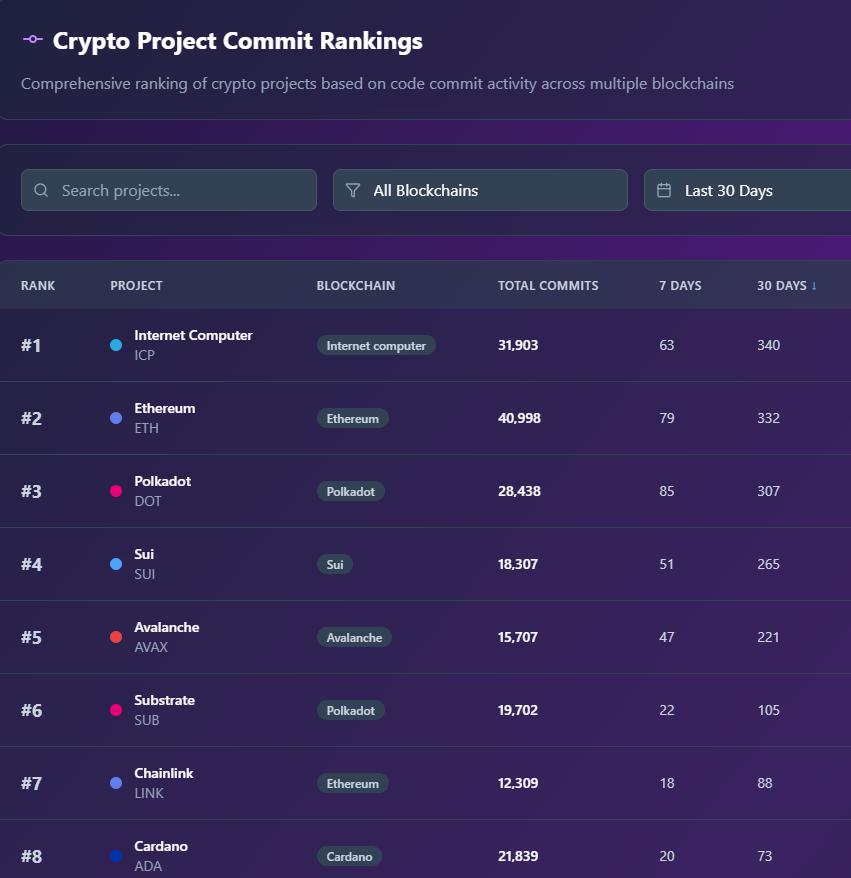The image size is (851, 878).
Task: Click the Cardano blockchain tag
Action: 349,857
